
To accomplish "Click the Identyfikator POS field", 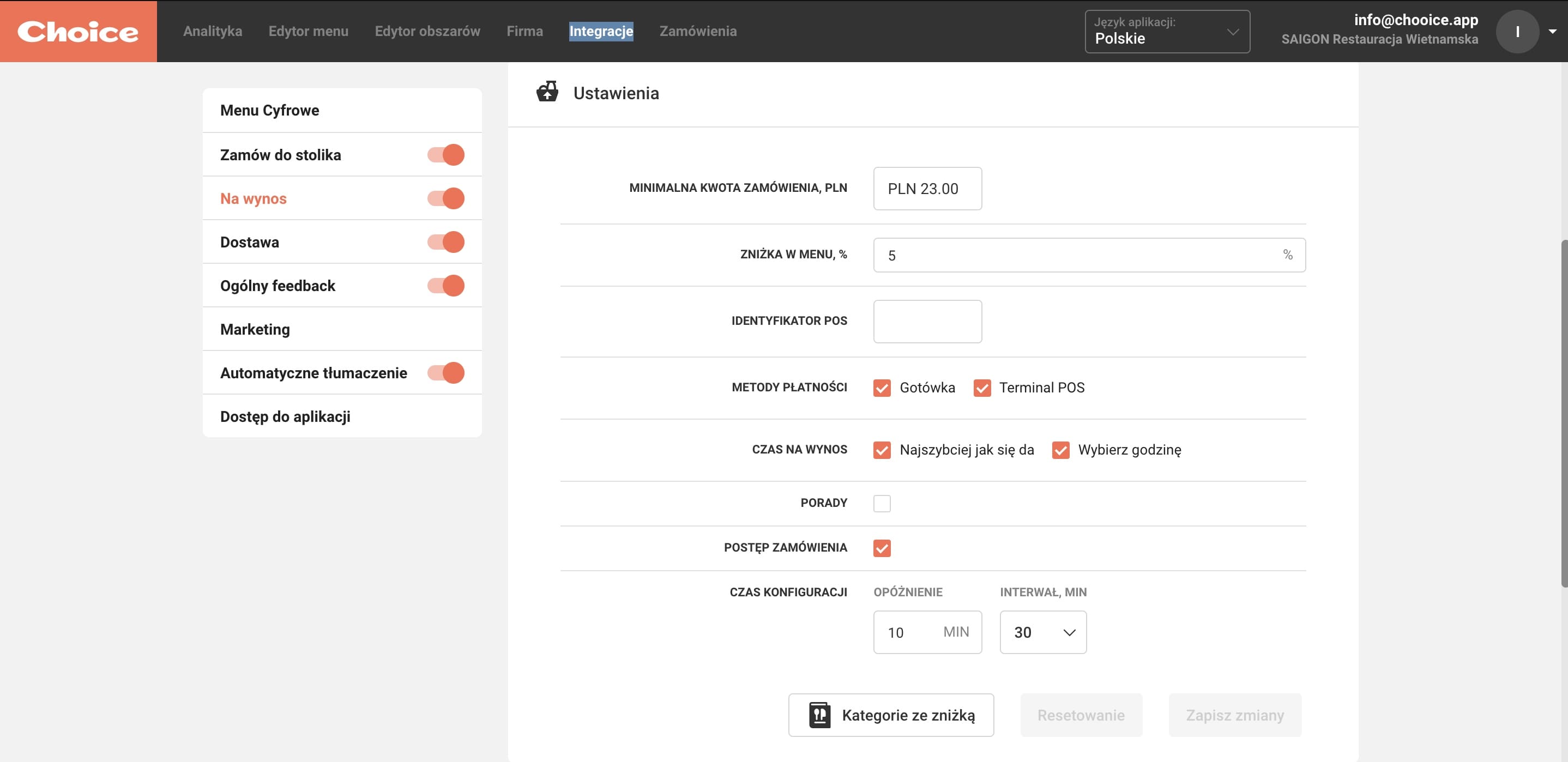I will [x=927, y=322].
